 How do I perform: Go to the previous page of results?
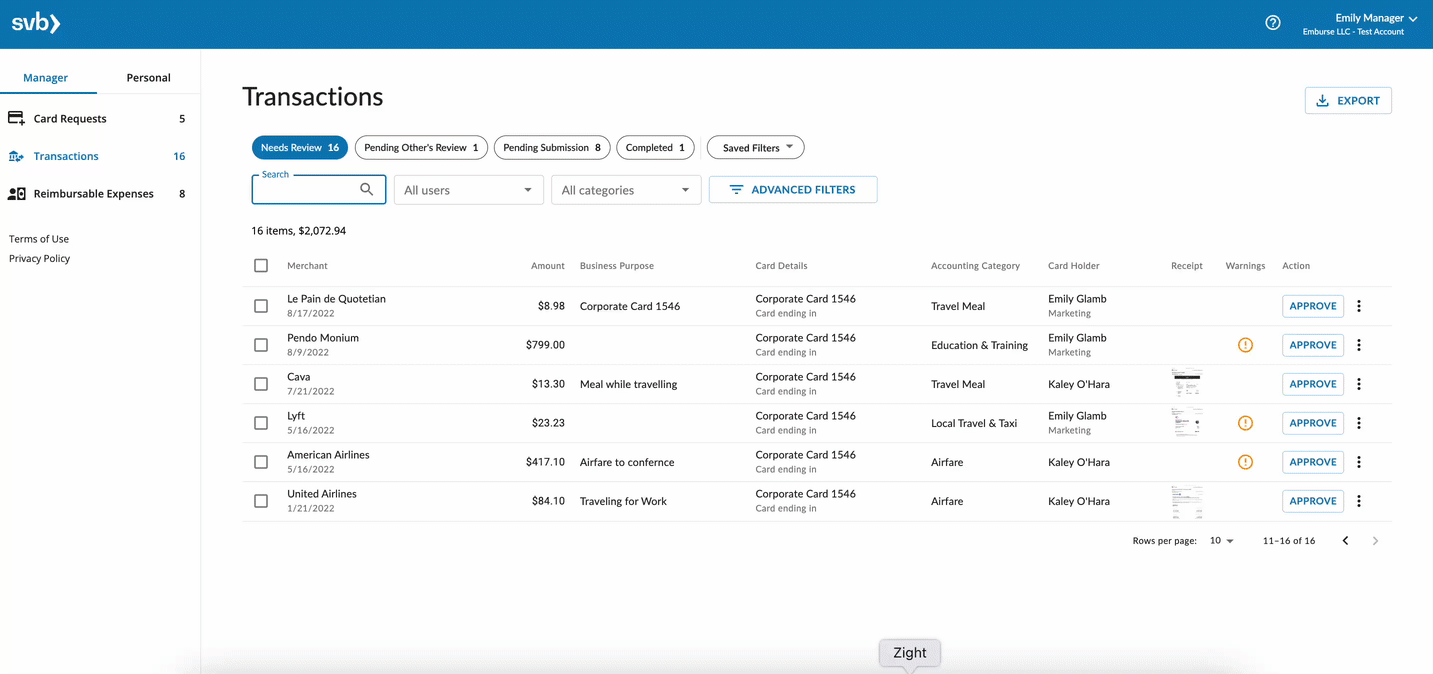tap(1345, 541)
